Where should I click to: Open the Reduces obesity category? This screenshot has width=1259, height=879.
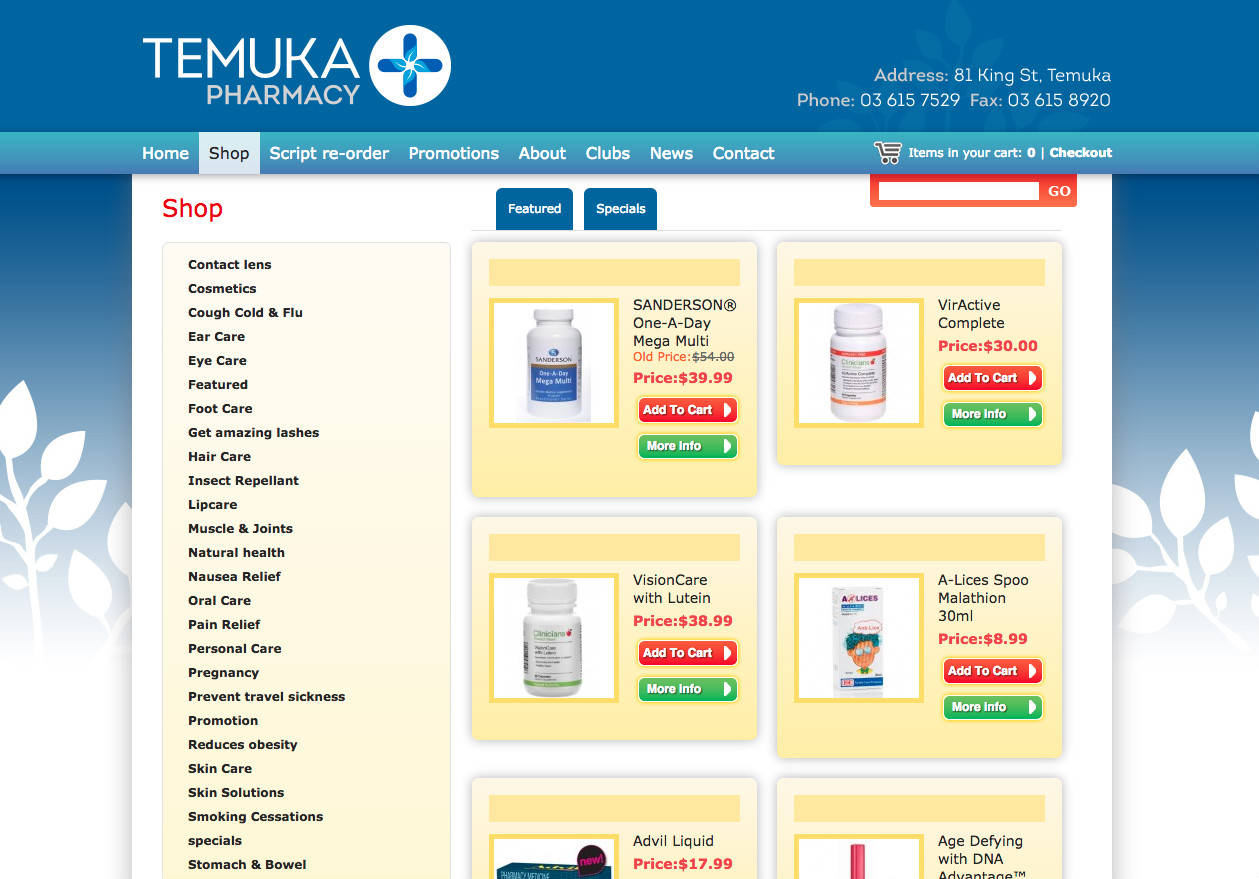(243, 745)
